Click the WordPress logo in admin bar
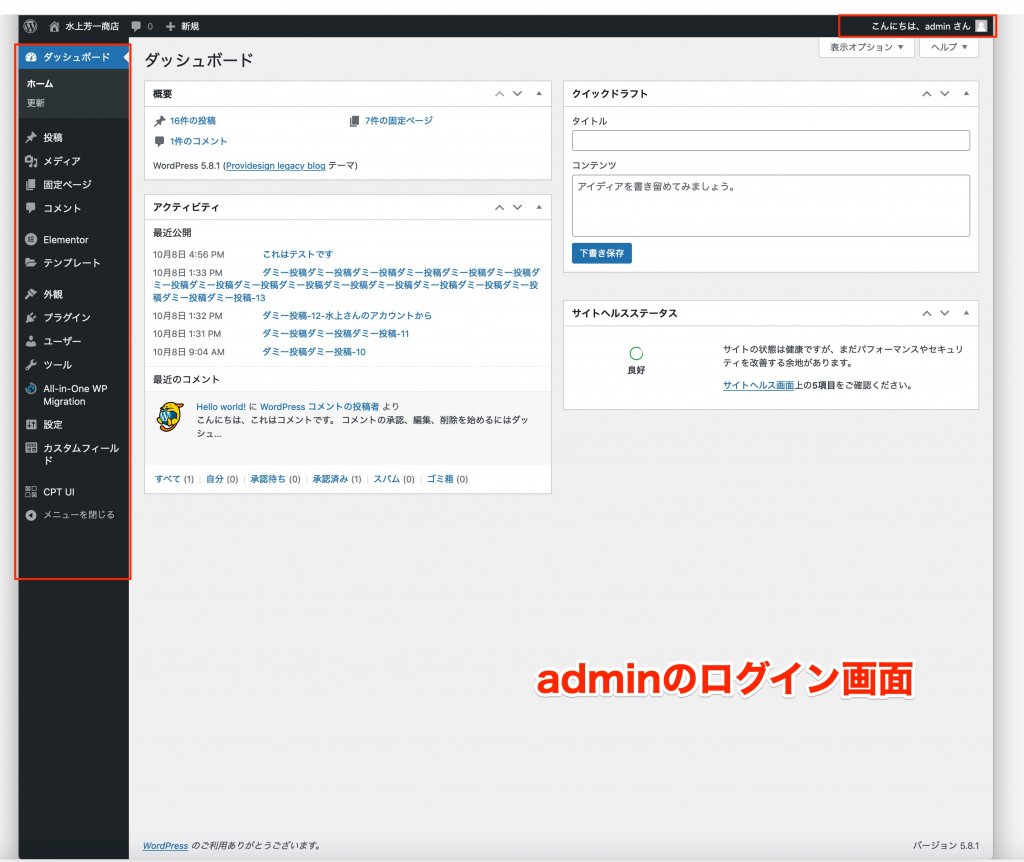The image size is (1024, 862). click(x=31, y=26)
